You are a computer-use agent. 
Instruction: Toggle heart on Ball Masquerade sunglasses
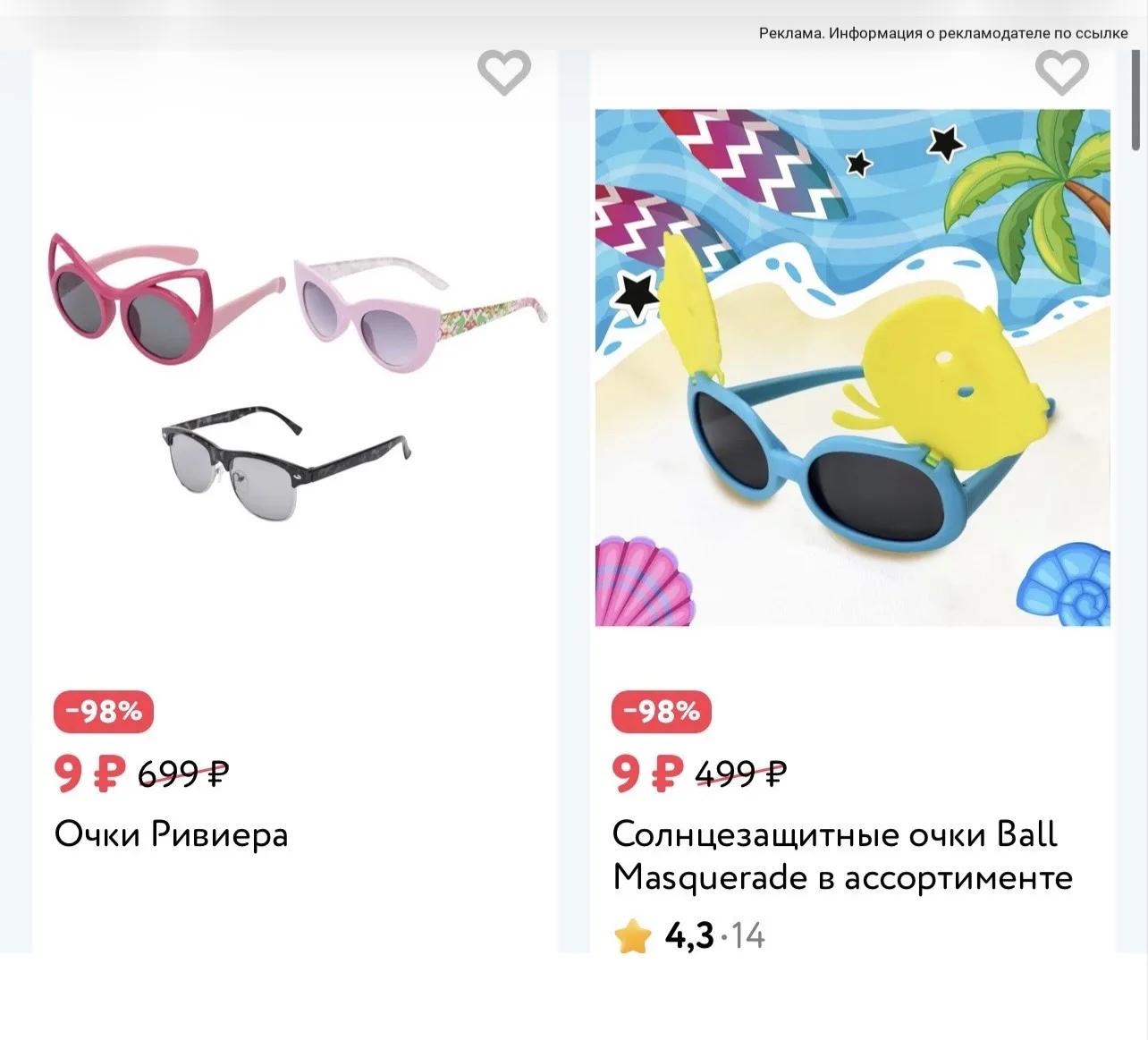pyautogui.click(x=1061, y=72)
